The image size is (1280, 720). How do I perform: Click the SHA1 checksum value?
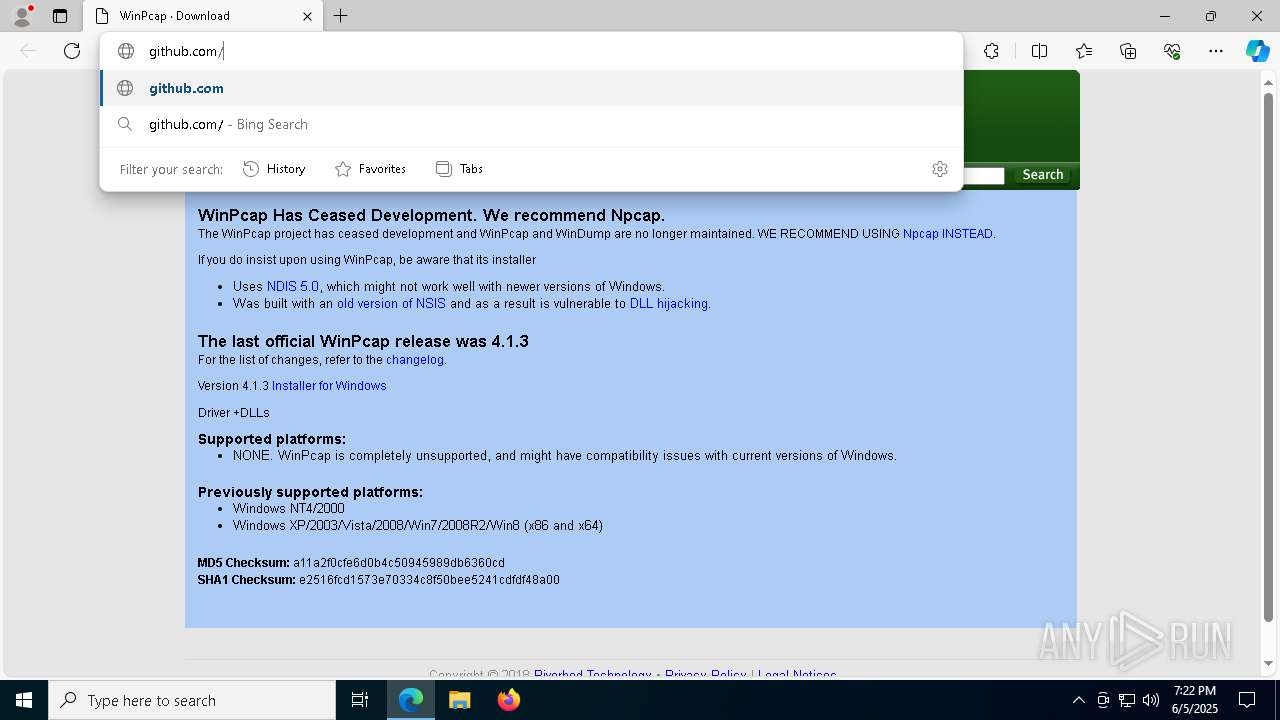429,580
